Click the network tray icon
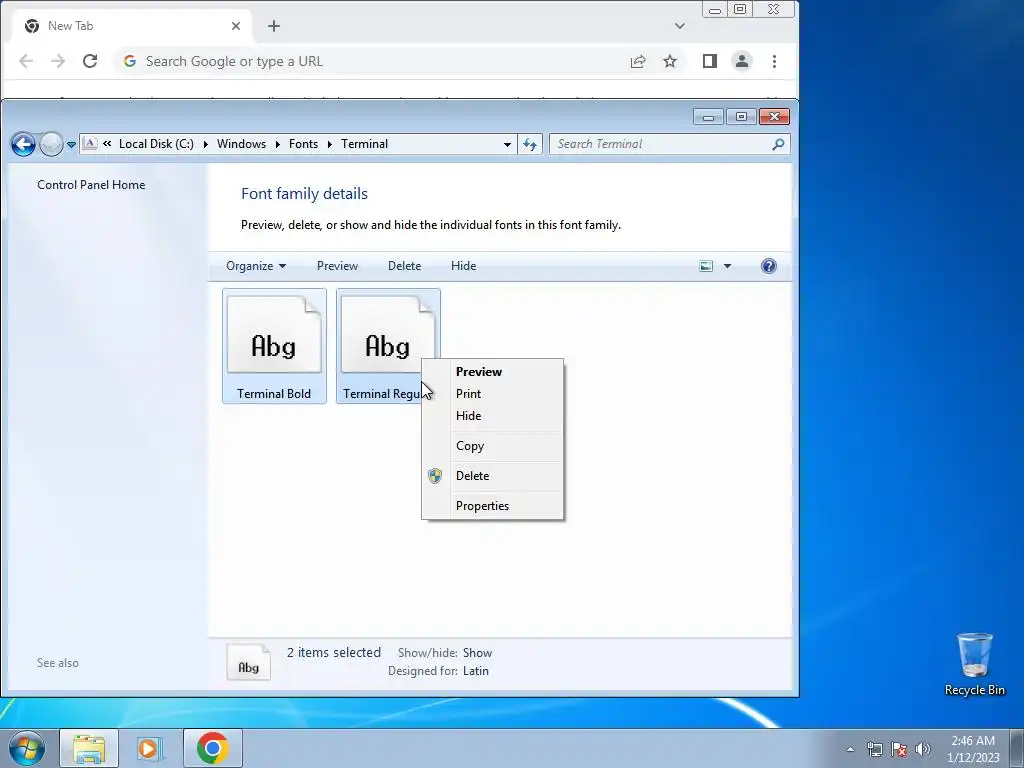The height and width of the screenshot is (768, 1024). pos(874,749)
